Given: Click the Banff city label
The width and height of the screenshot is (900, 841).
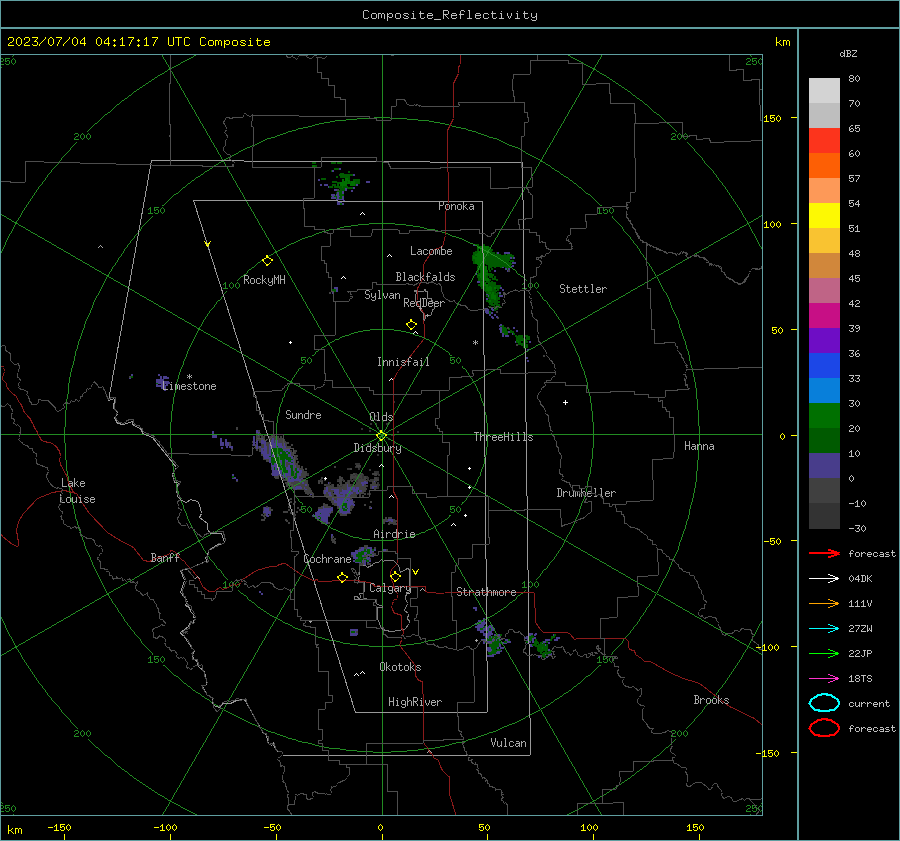Looking at the screenshot, I should point(165,557).
